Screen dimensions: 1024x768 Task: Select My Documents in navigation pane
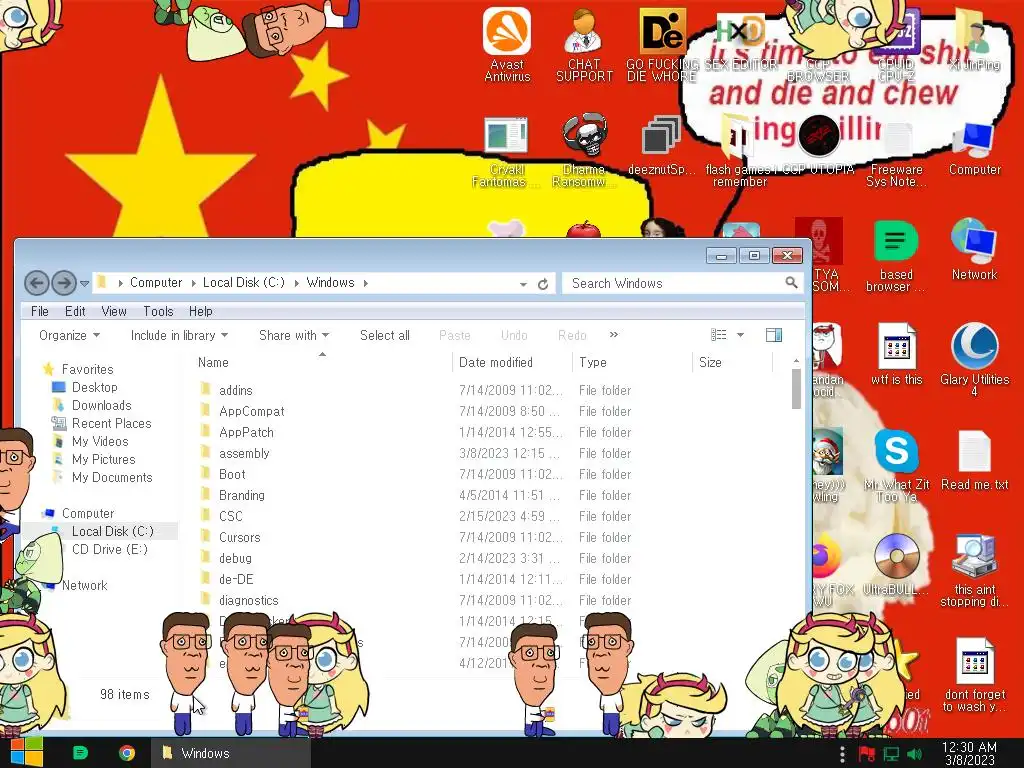pyautogui.click(x=112, y=477)
